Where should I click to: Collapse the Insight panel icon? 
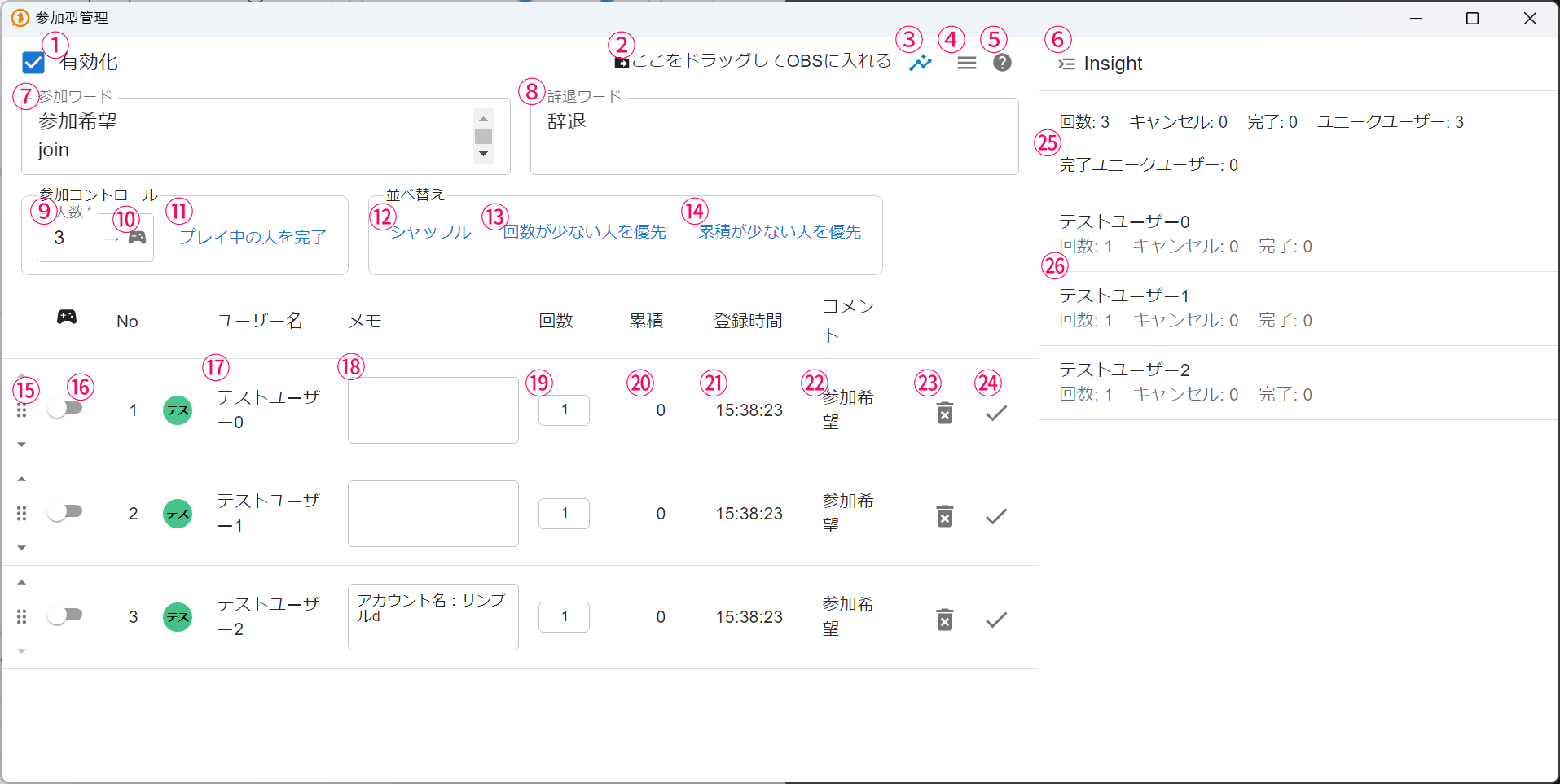[x=1066, y=64]
